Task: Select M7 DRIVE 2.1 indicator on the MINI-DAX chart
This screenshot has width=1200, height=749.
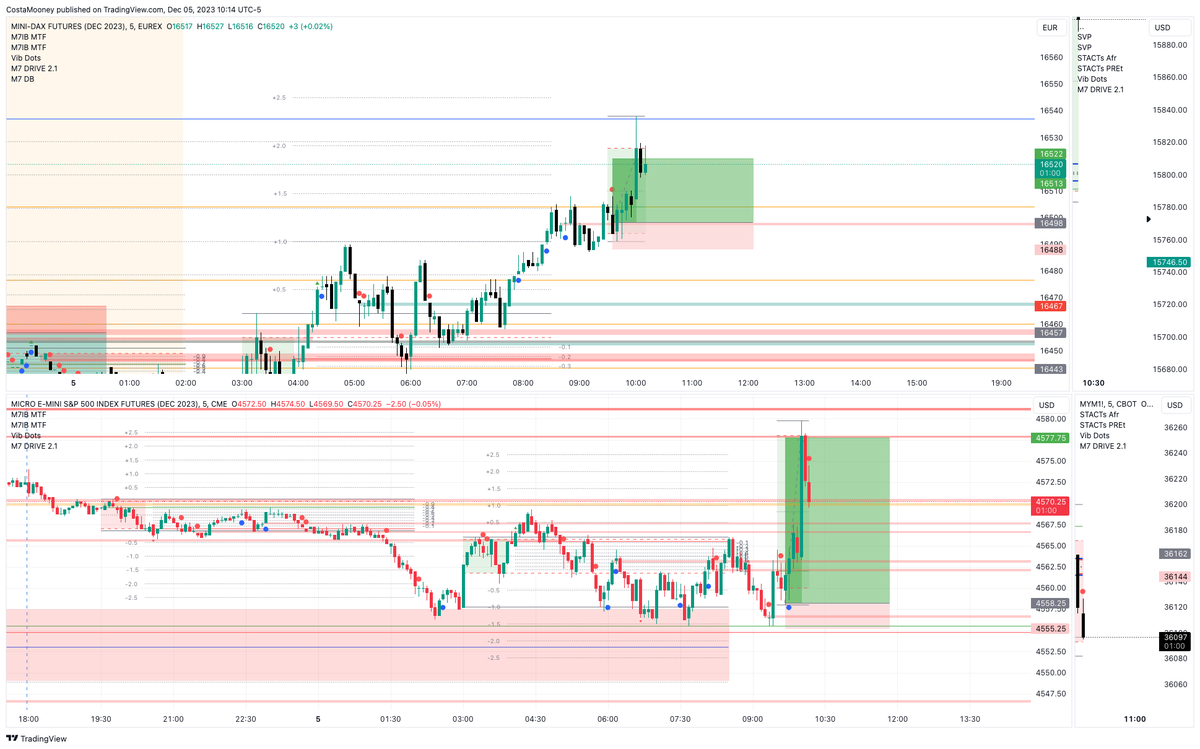Action: pos(33,68)
